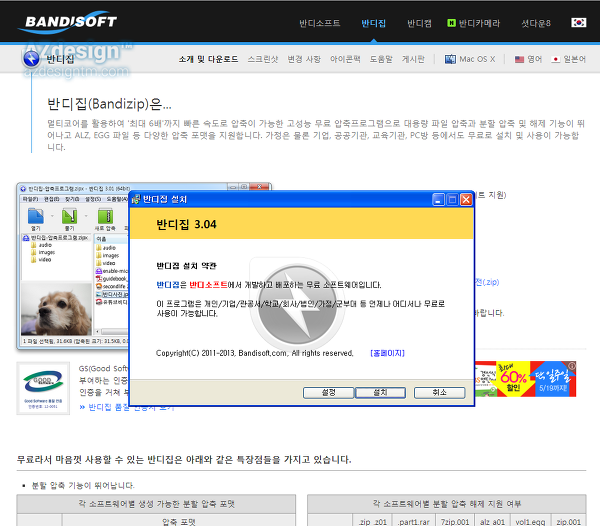Open the 변경 사항 submenu page
The height and width of the screenshot is (526, 600).
coord(304,59)
